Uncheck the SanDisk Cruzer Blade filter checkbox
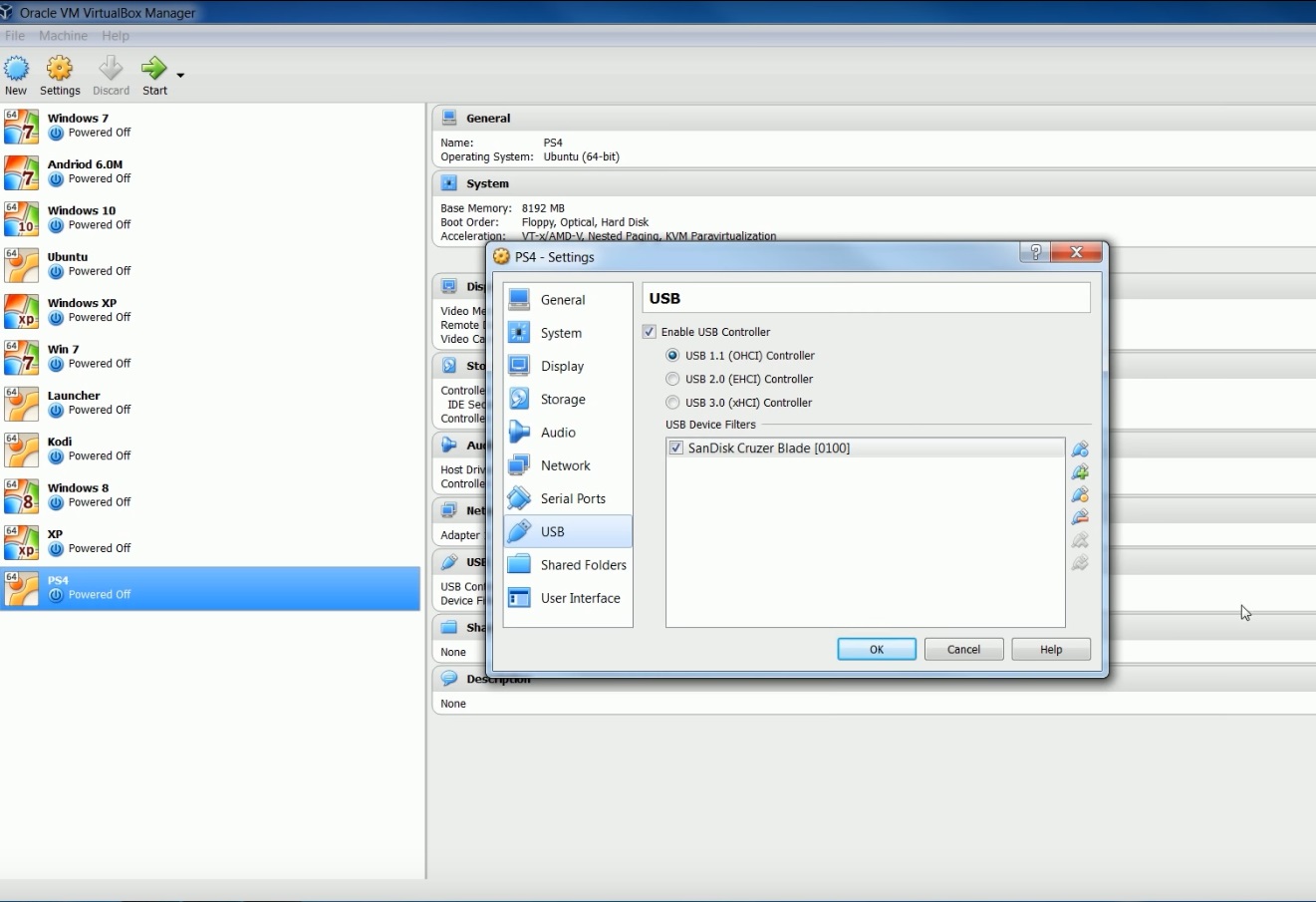 [676, 449]
